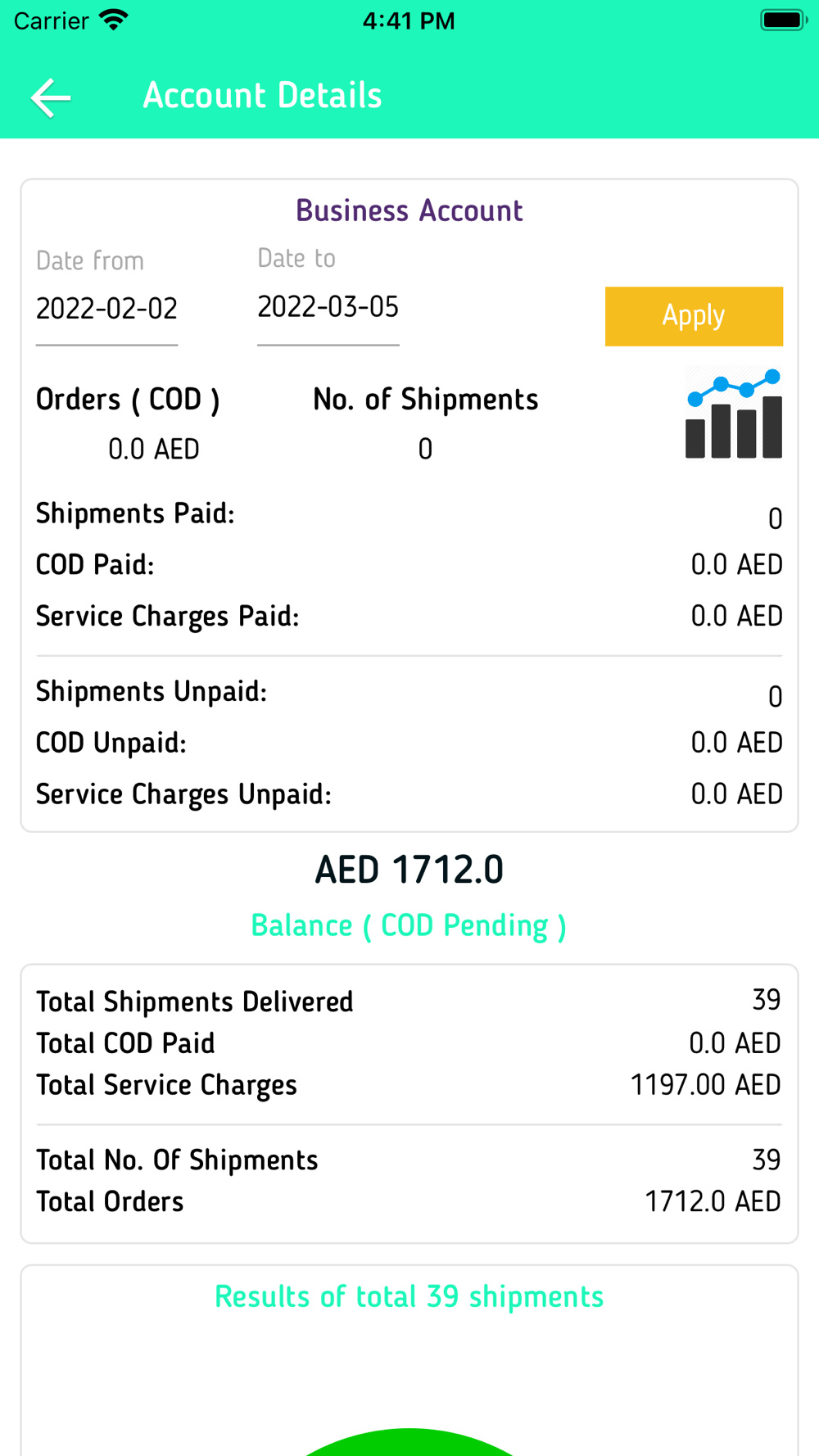
Task: Tap the Orders ( COD ) label
Action: click(128, 400)
